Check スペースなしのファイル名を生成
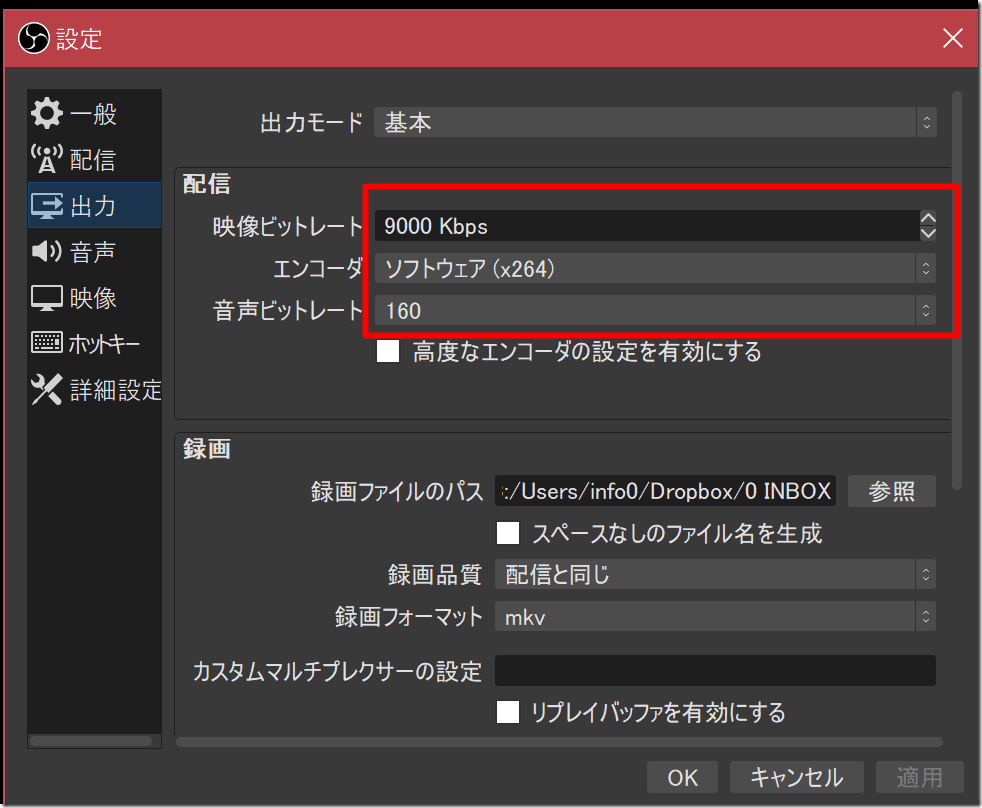This screenshot has width=982, height=808. tap(508, 533)
